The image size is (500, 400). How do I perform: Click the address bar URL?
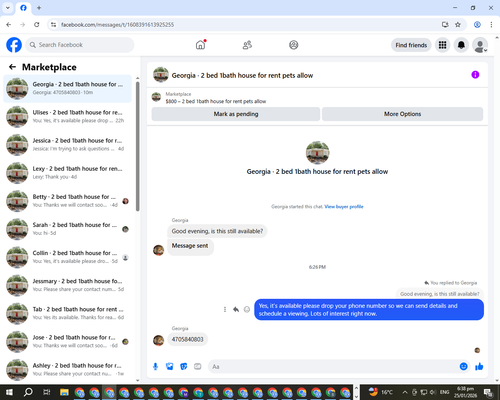117,25
